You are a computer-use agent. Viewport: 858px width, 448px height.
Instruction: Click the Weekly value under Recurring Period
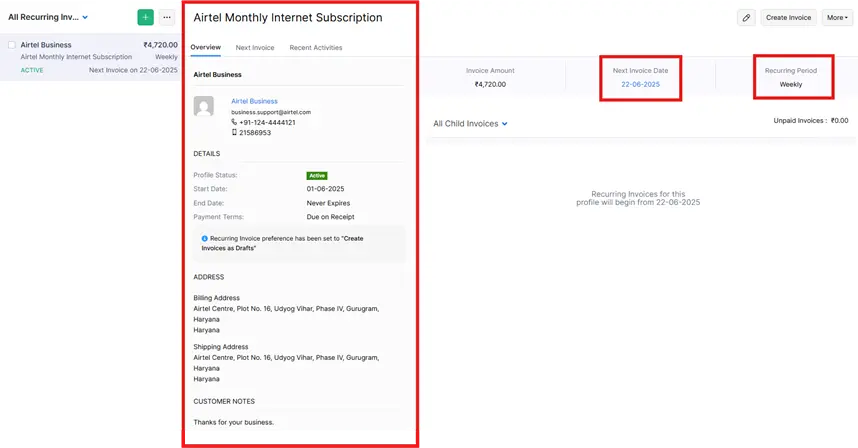tap(791, 84)
